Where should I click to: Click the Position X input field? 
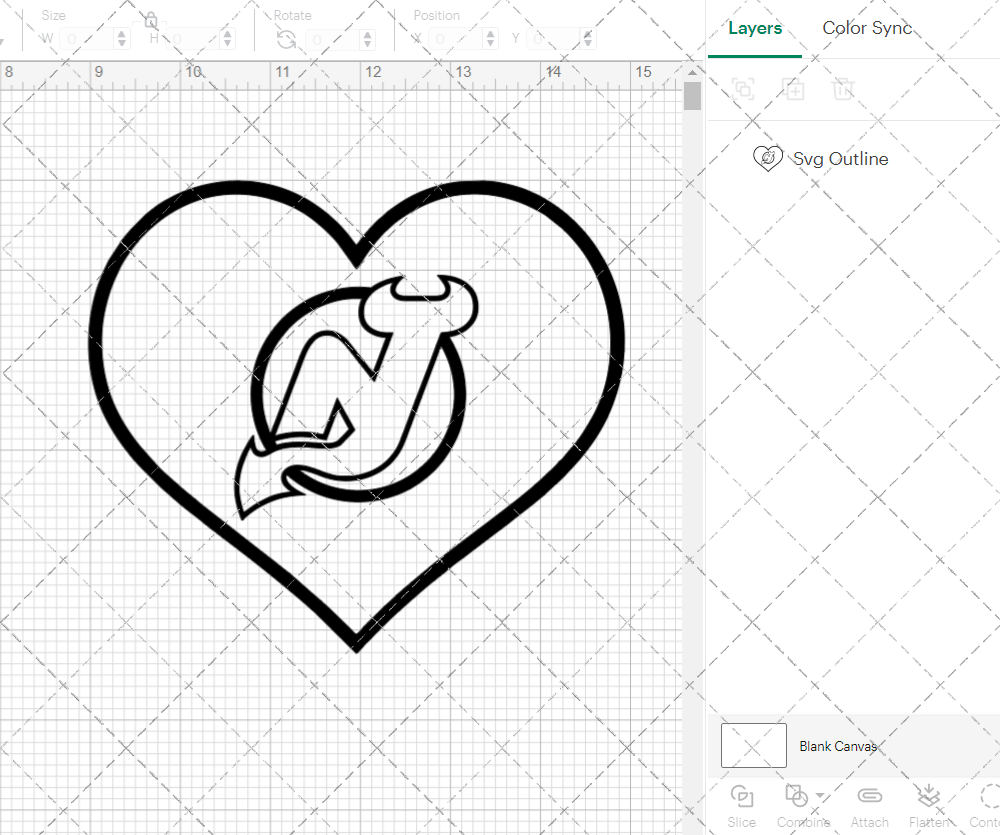(x=457, y=40)
